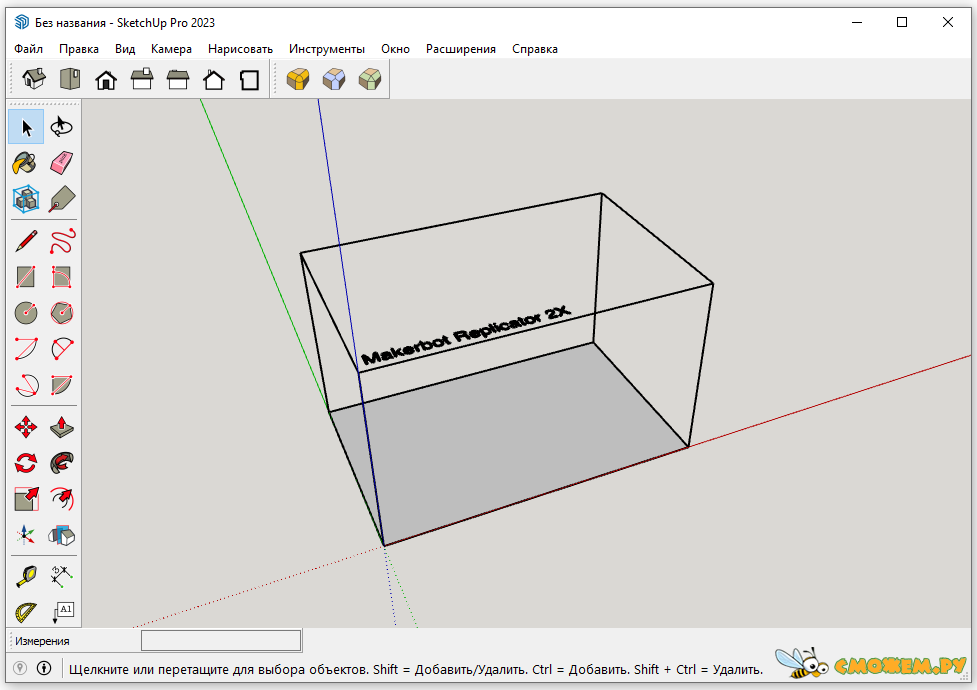Click the Makerbot Replicator 2X text in model
The height and width of the screenshot is (690, 977).
point(466,335)
